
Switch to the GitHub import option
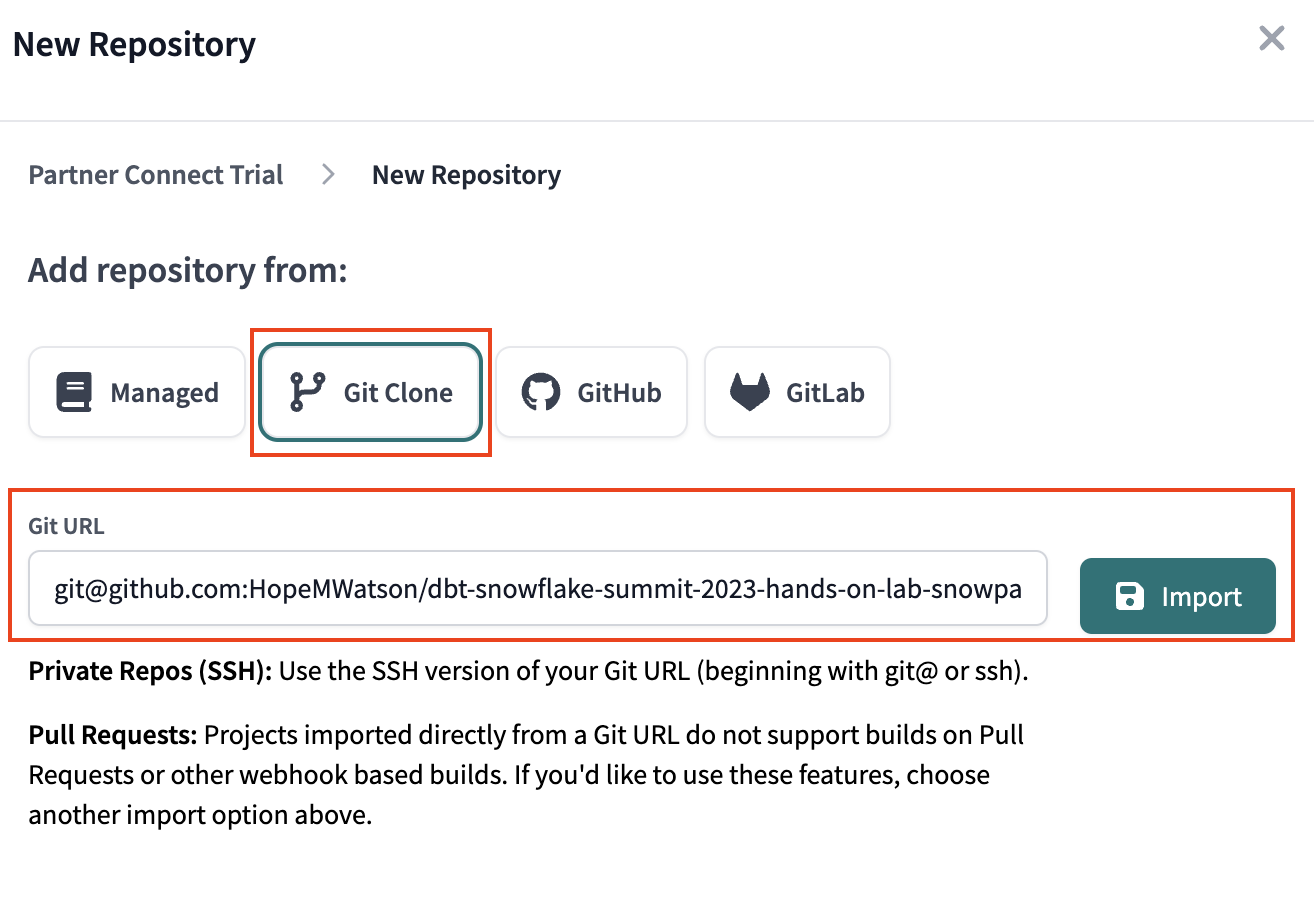pos(591,392)
